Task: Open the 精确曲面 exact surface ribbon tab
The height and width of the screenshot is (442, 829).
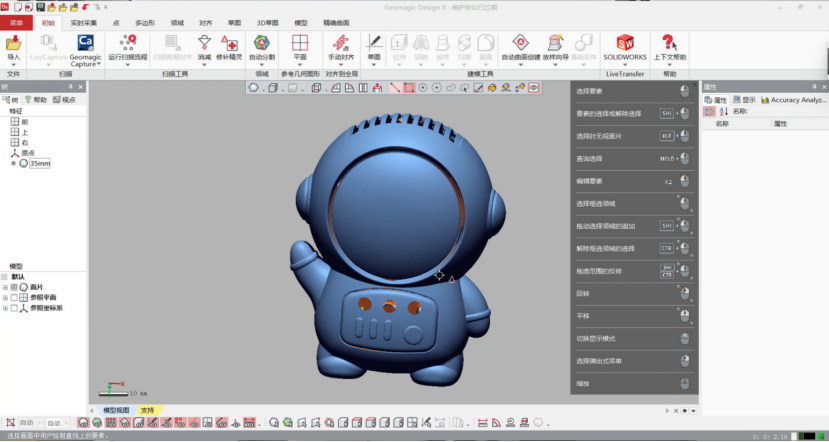Action: pyautogui.click(x=336, y=23)
